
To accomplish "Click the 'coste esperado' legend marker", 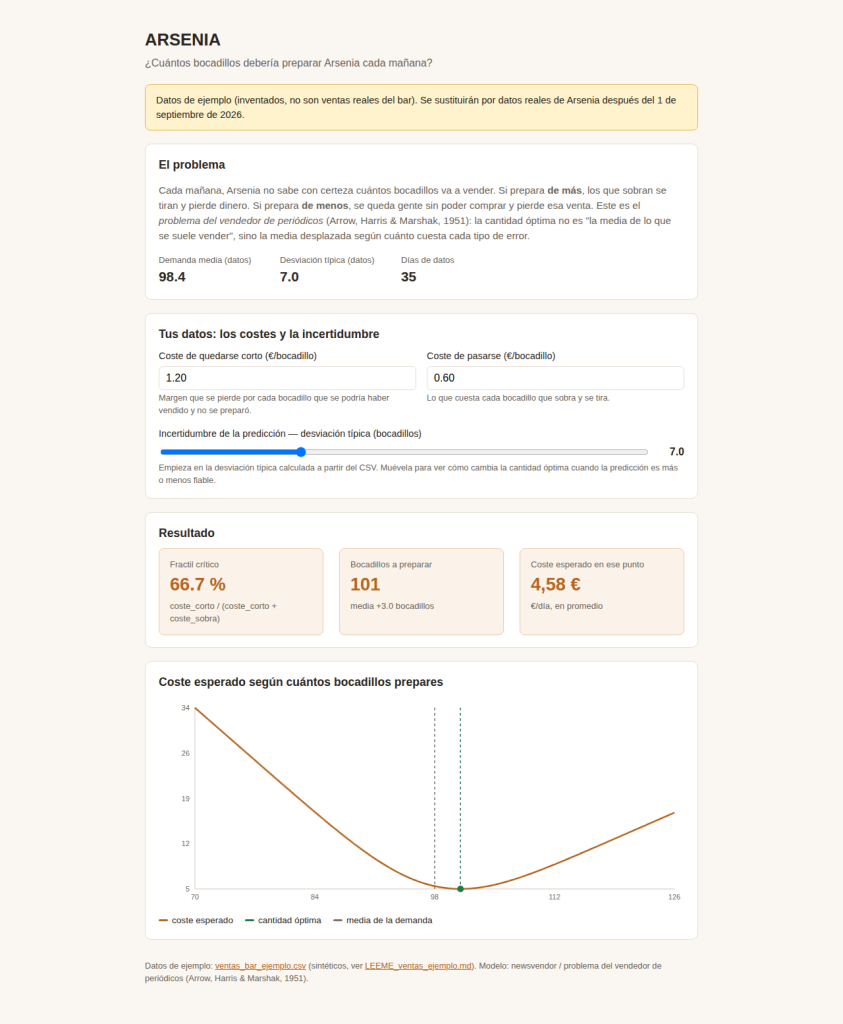I will click(163, 920).
